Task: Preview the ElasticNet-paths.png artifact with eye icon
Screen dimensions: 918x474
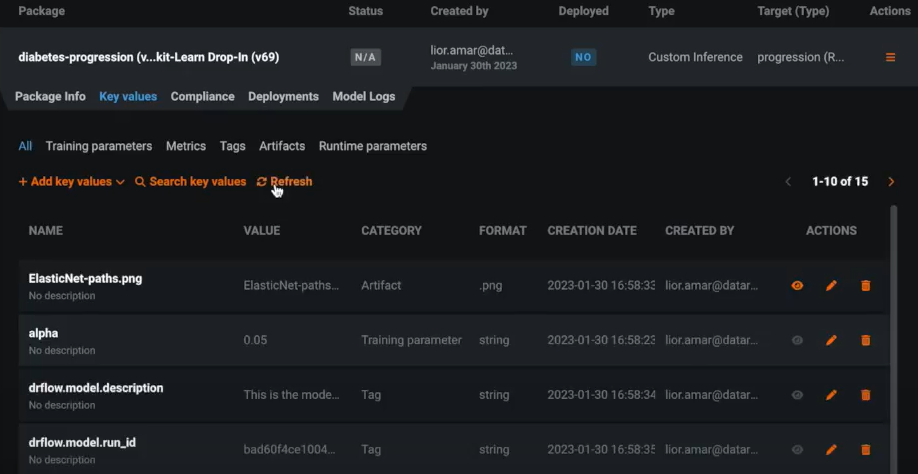Action: point(797,286)
